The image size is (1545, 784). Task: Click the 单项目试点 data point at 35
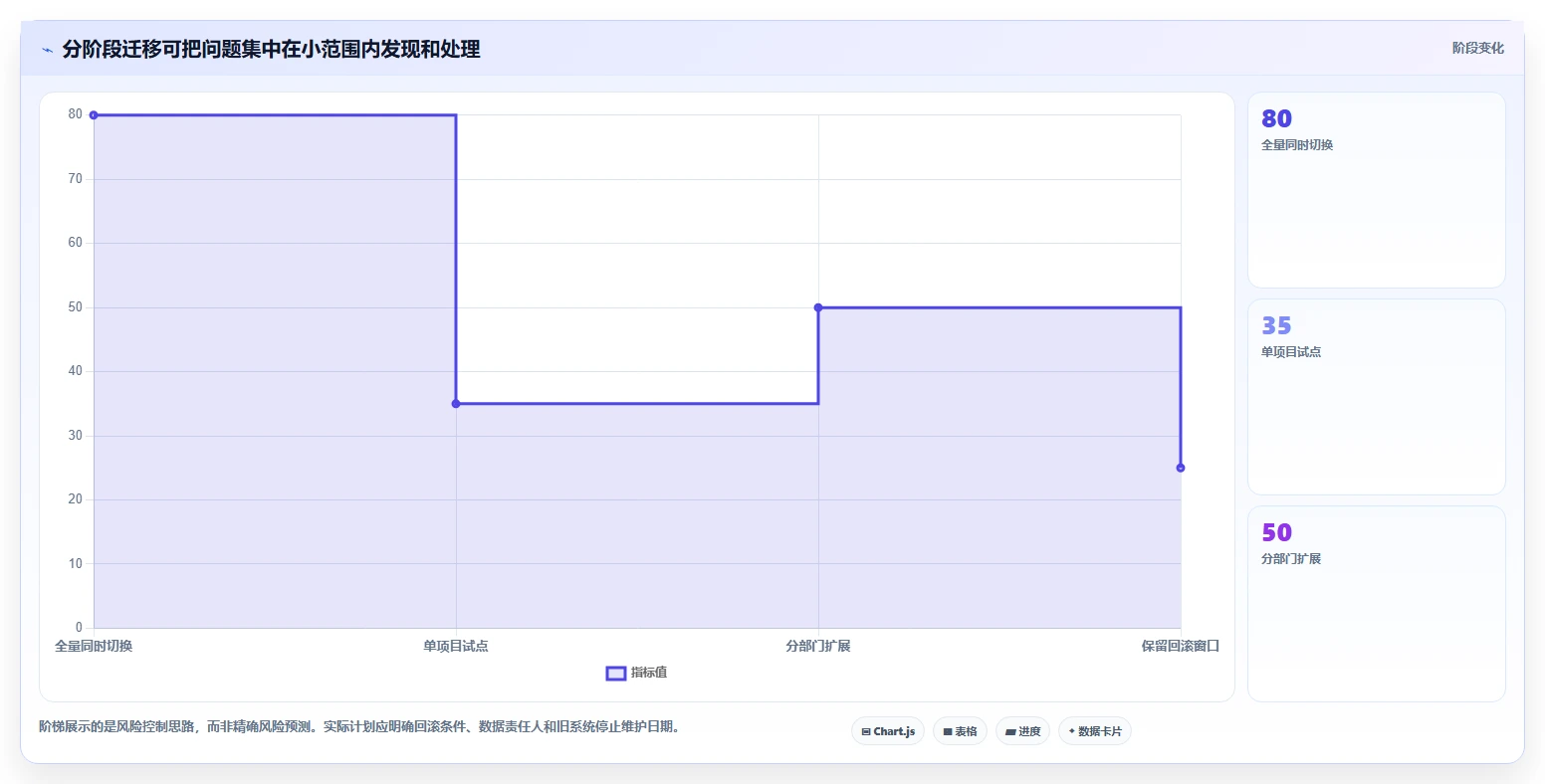(x=456, y=404)
